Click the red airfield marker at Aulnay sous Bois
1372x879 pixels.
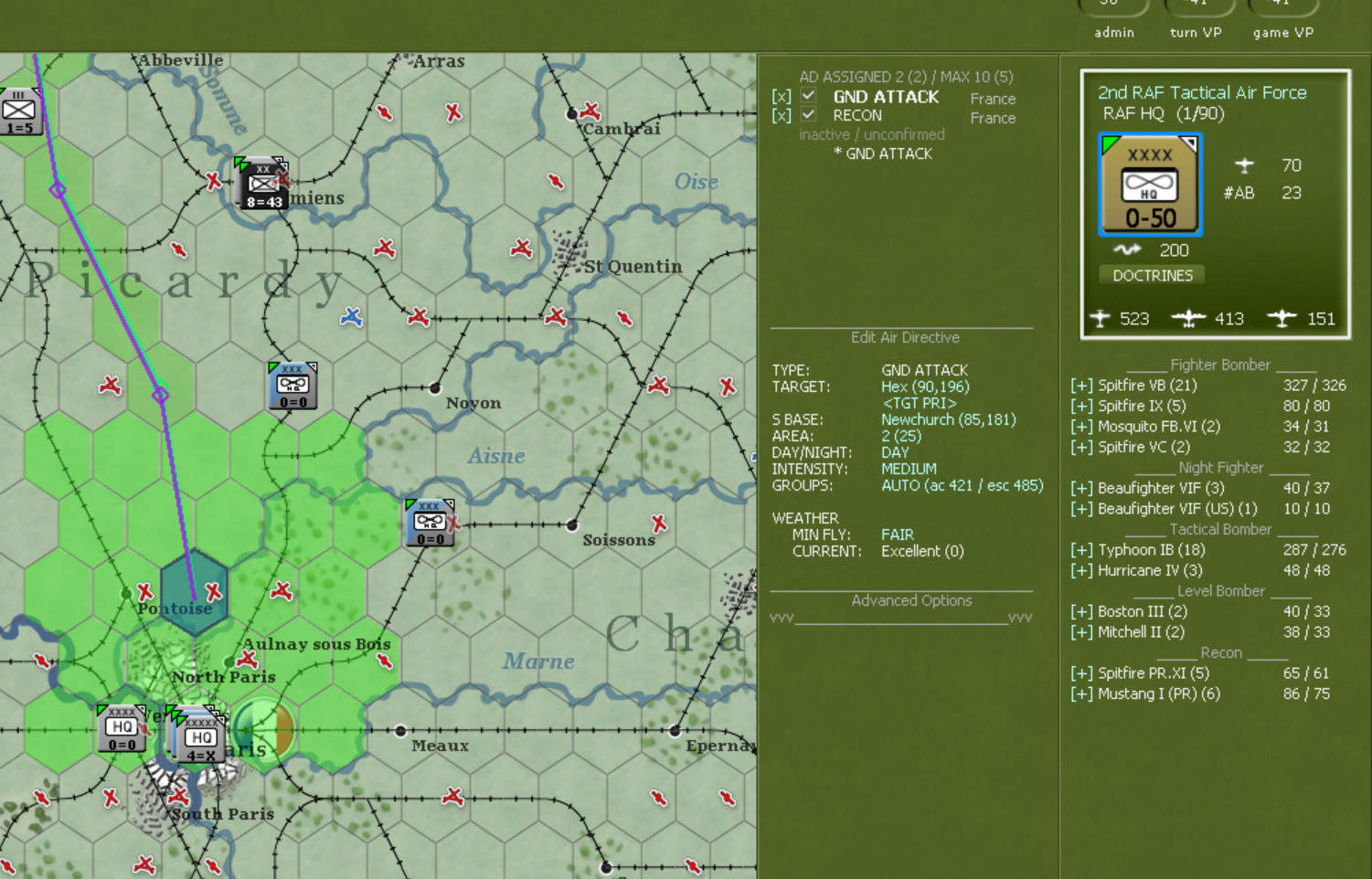[x=247, y=659]
